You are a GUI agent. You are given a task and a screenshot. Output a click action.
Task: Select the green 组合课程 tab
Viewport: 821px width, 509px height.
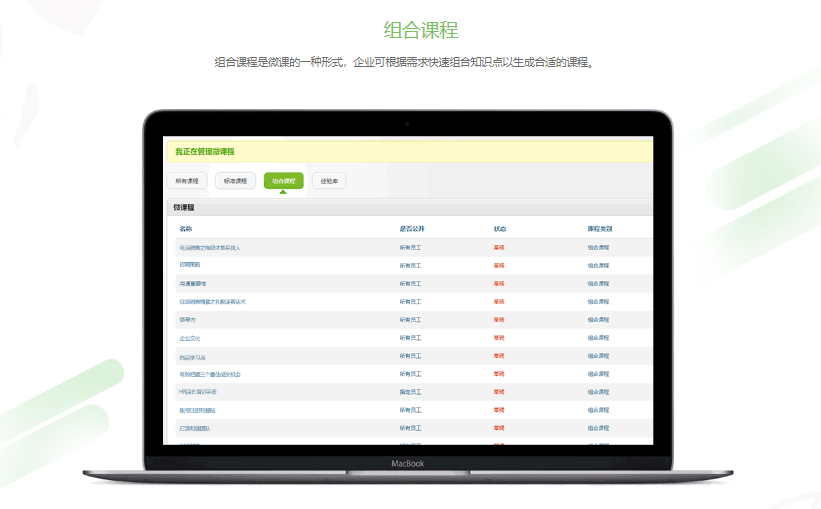click(283, 181)
